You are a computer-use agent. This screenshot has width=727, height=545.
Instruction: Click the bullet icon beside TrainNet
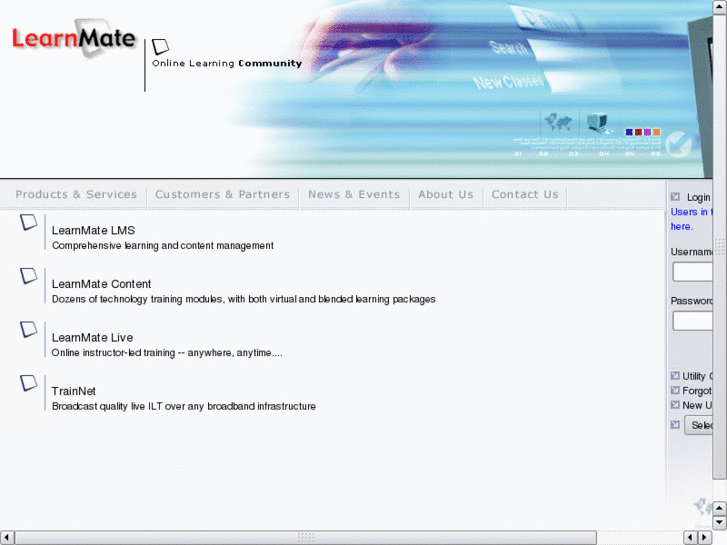(29, 383)
